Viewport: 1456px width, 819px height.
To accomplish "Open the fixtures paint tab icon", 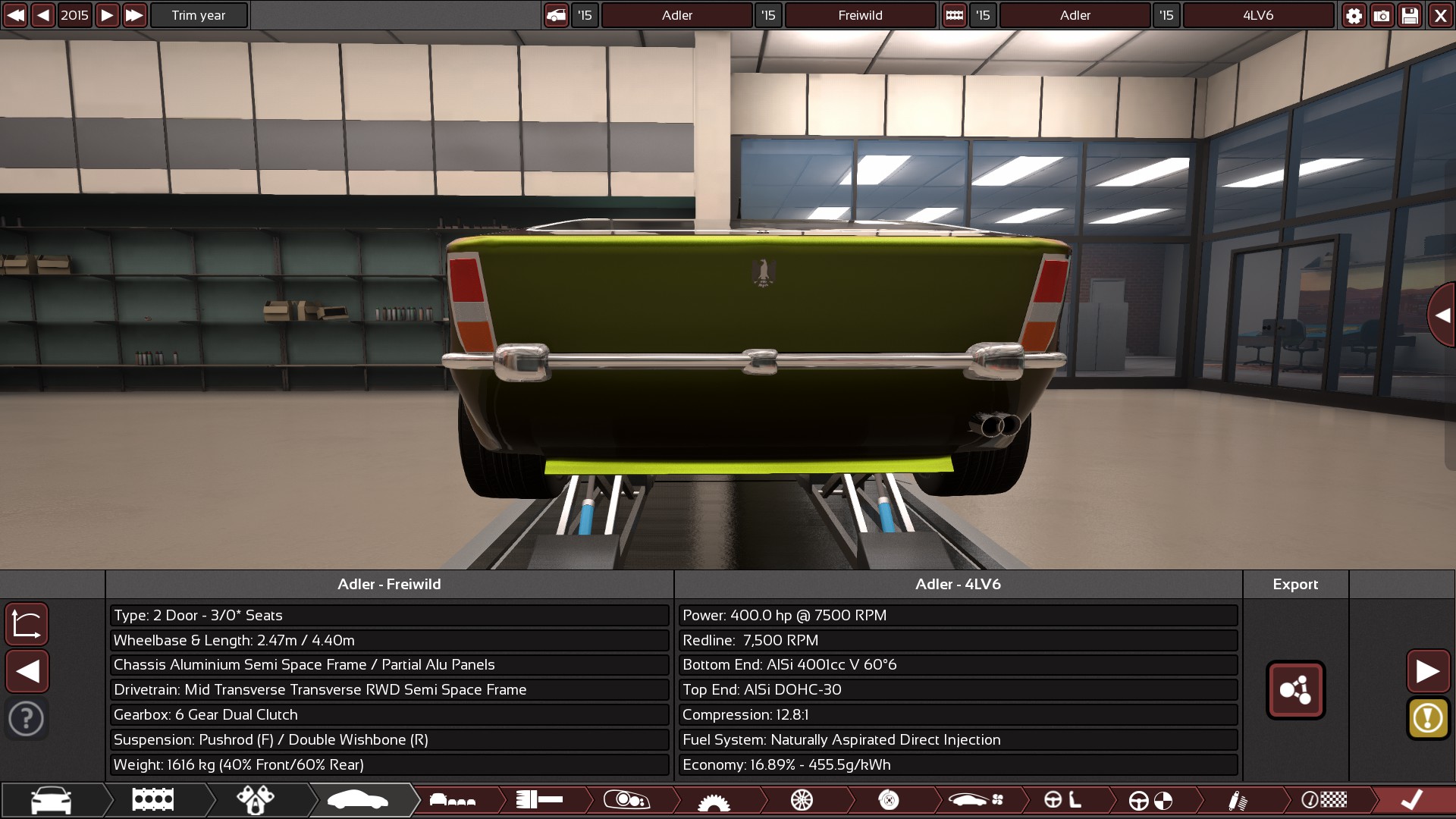I will (256, 800).
